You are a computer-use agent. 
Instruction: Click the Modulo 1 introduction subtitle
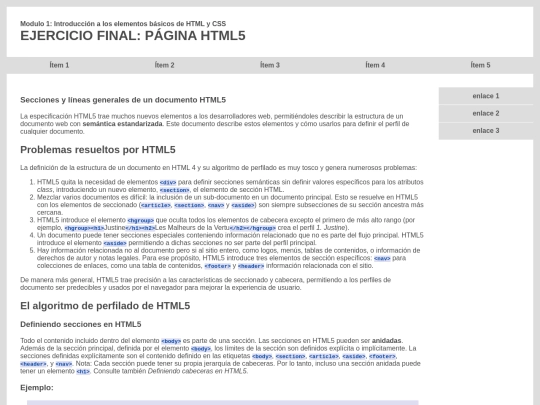(x=123, y=24)
